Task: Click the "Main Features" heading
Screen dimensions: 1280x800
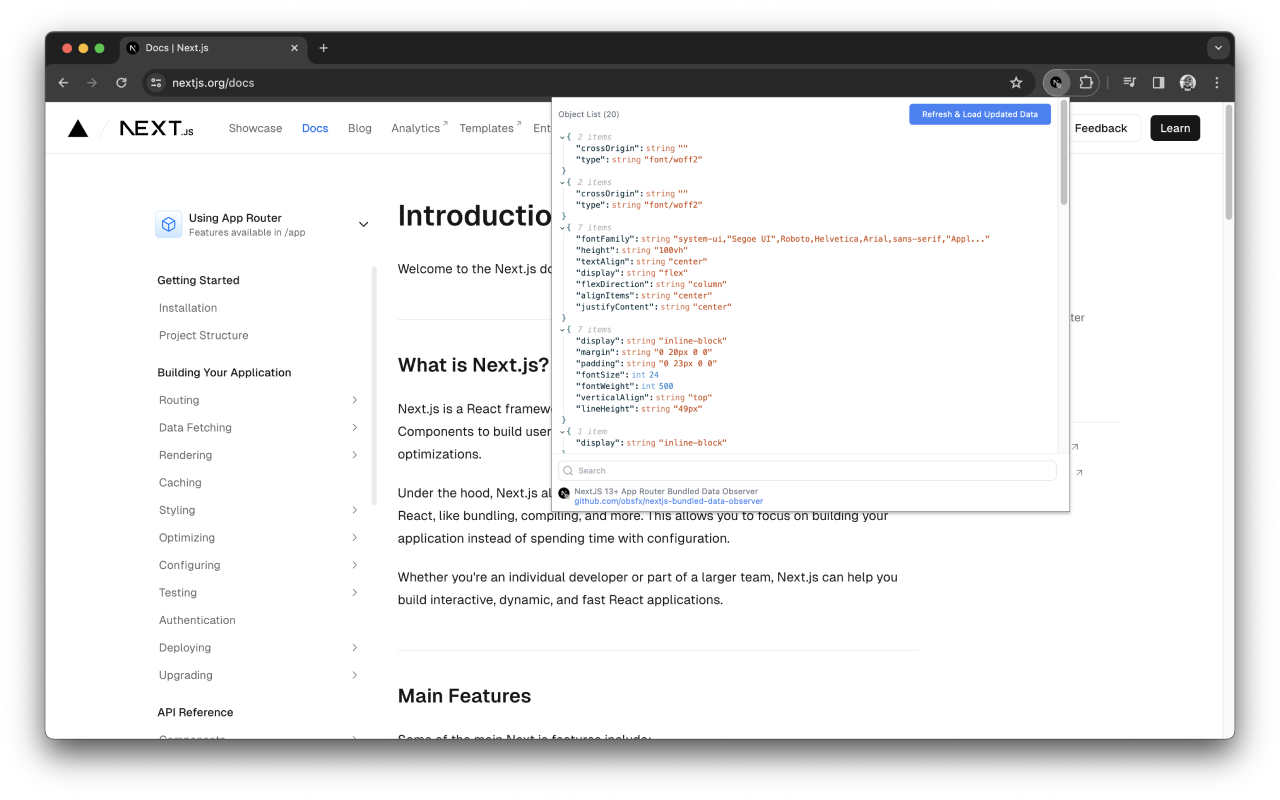Action: tap(464, 696)
